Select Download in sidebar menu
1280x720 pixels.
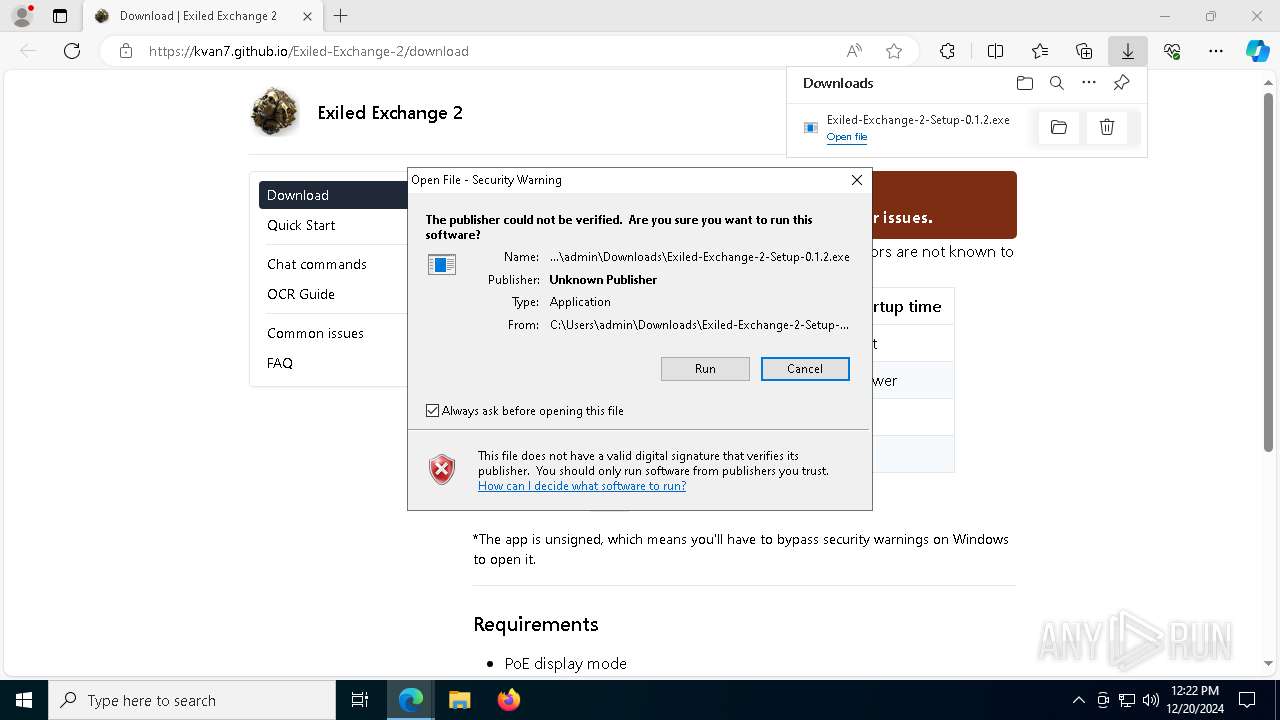pyautogui.click(x=333, y=195)
